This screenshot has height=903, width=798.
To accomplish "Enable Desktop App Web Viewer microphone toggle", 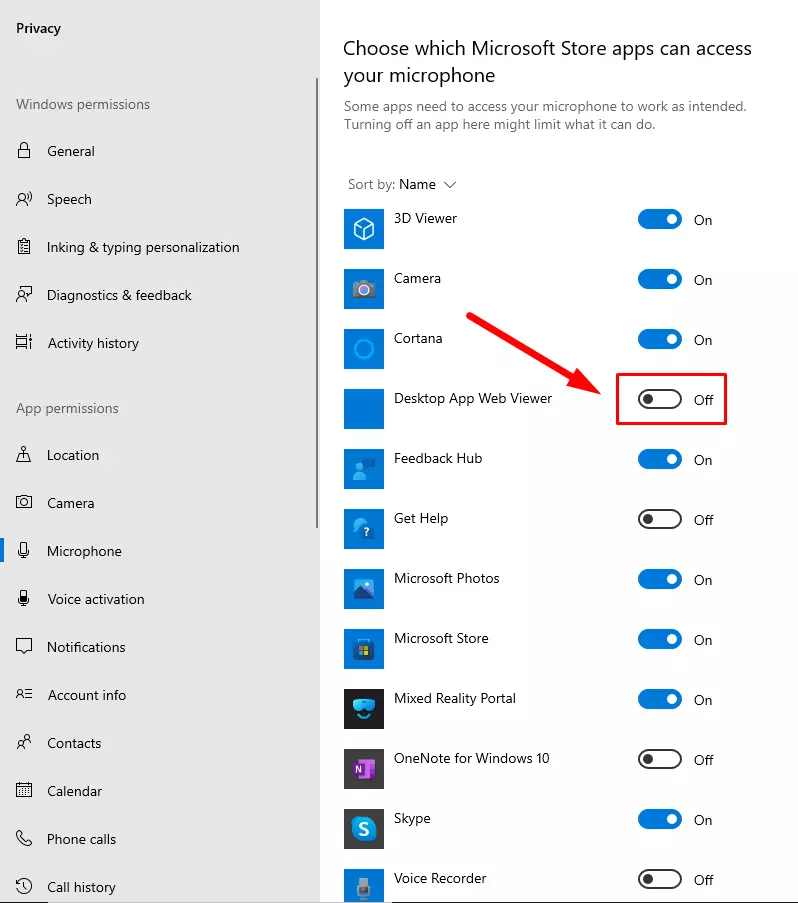I will coord(660,399).
